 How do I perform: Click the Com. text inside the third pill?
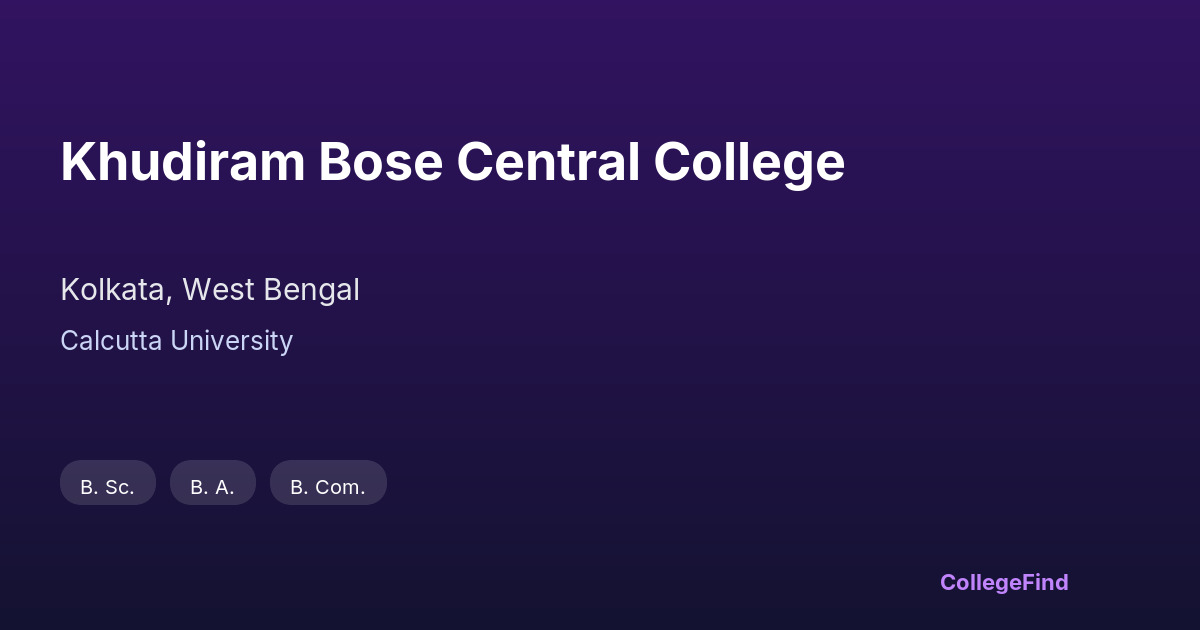(x=340, y=487)
